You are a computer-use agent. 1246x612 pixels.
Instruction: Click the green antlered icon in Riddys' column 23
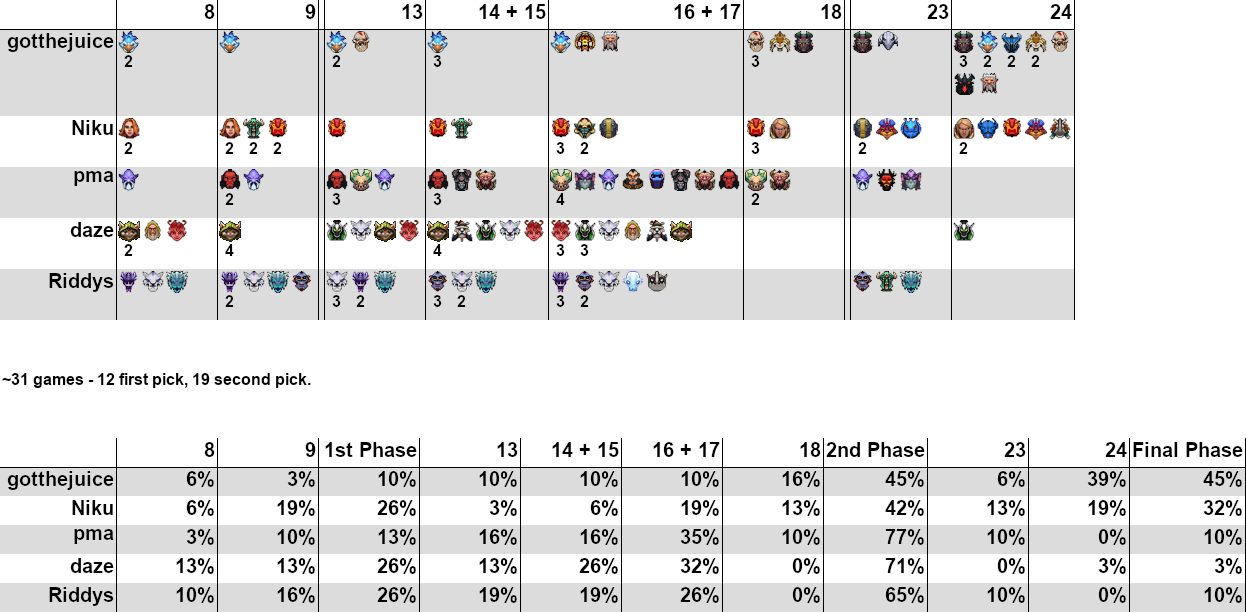click(886, 281)
